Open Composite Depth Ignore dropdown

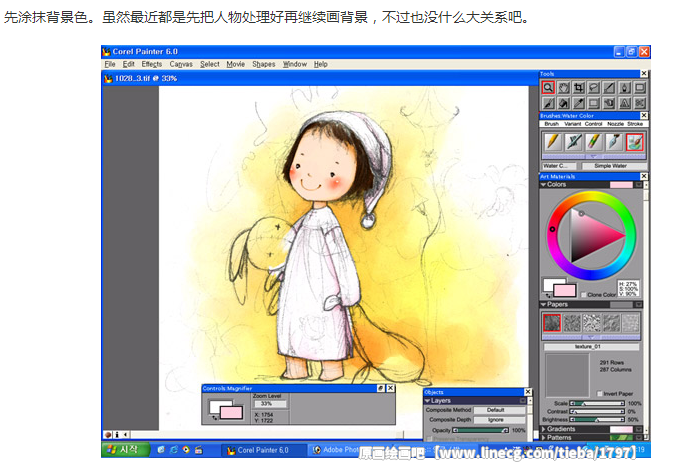(500, 419)
